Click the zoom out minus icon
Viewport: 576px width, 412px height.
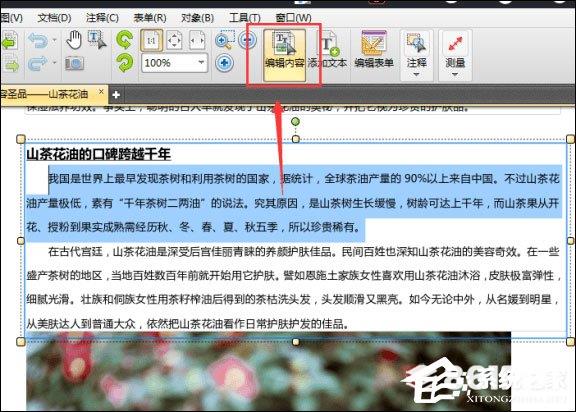pyautogui.click(x=247, y=40)
